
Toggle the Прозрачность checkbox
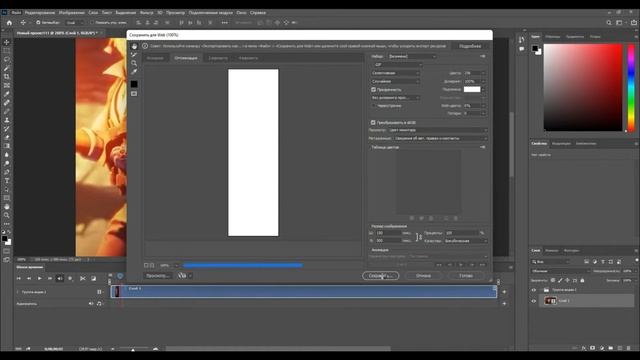click(x=373, y=89)
